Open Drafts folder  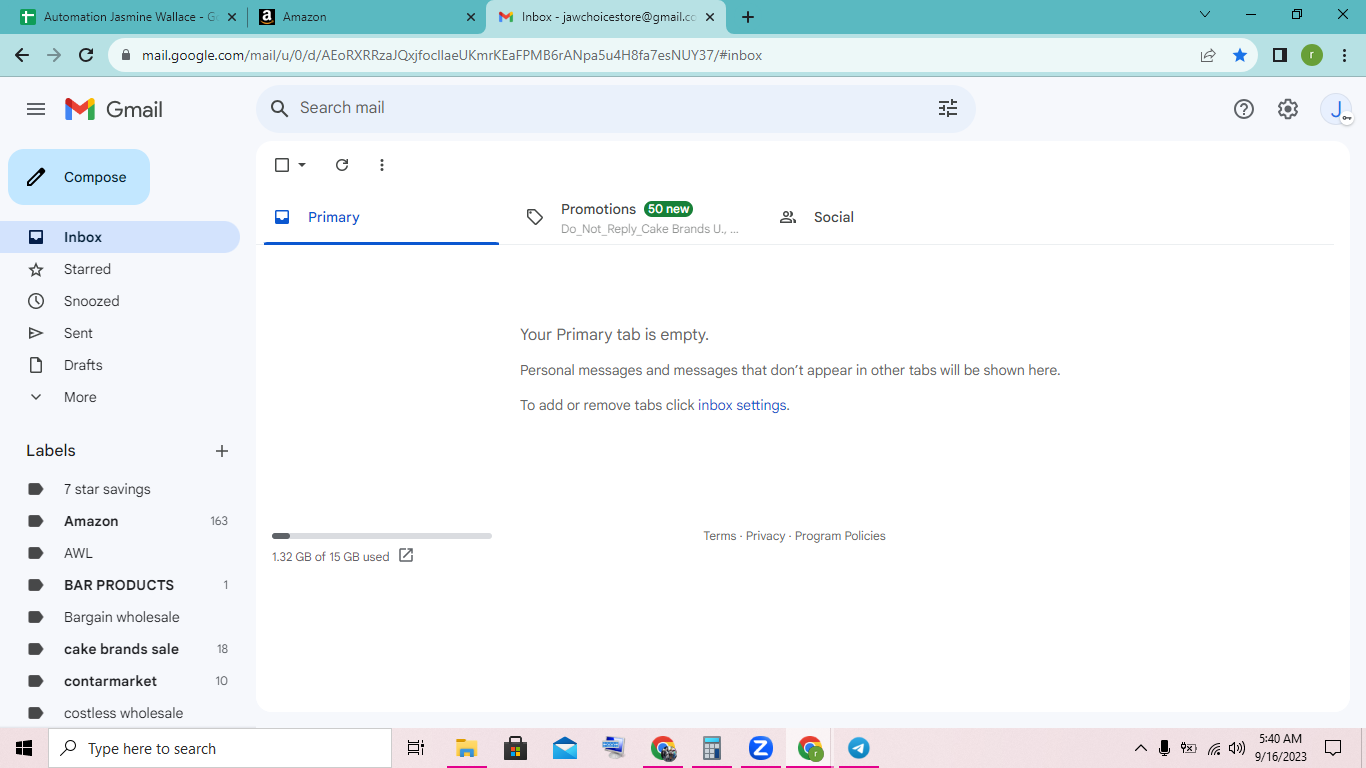tap(120, 365)
